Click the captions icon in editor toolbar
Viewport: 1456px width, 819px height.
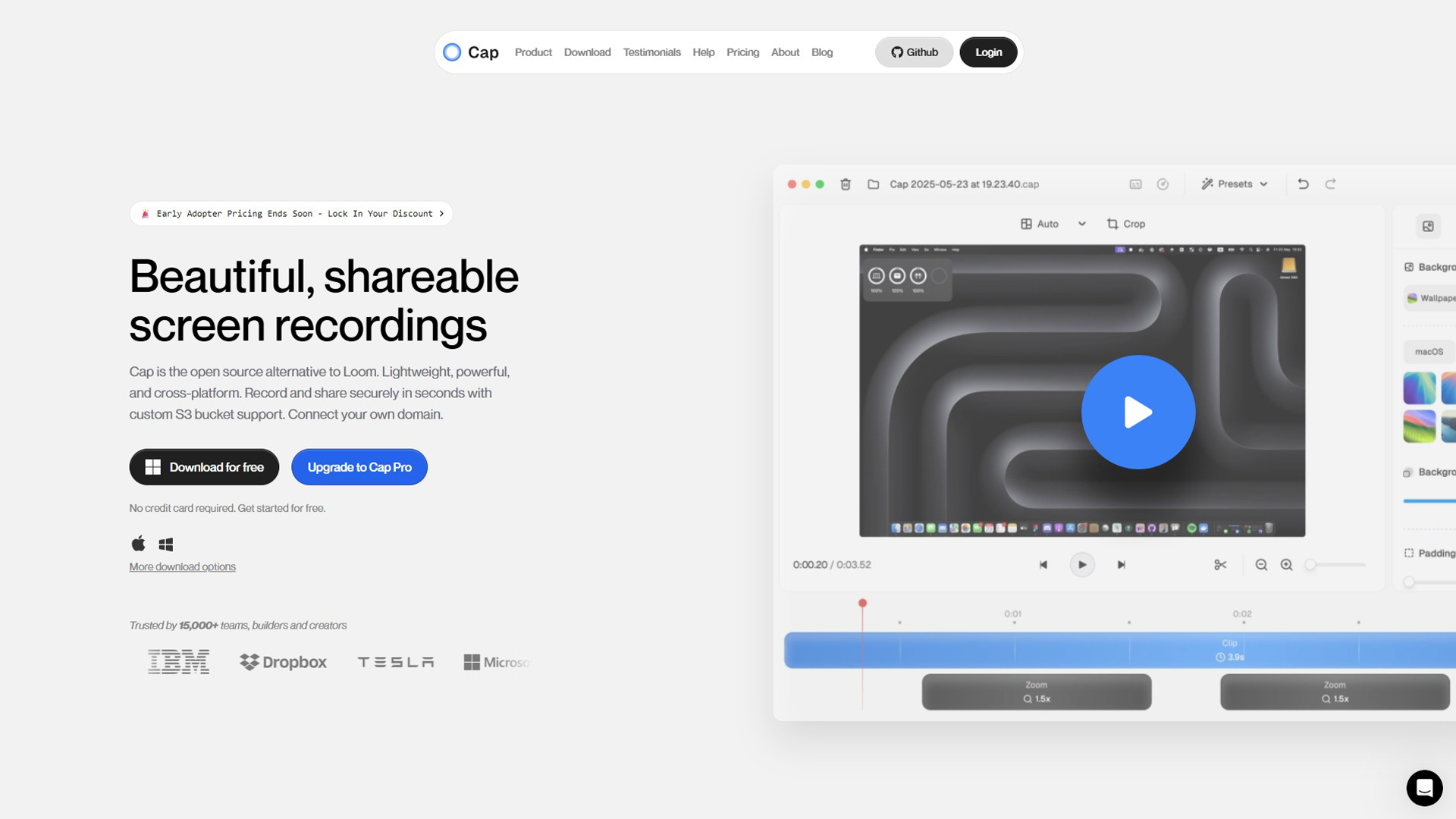coord(1135,184)
